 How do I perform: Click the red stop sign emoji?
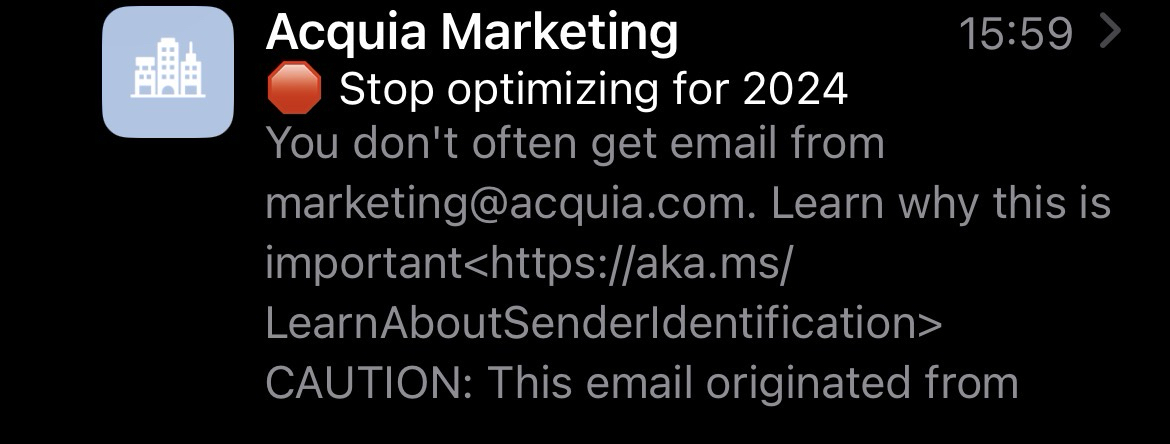point(293,91)
